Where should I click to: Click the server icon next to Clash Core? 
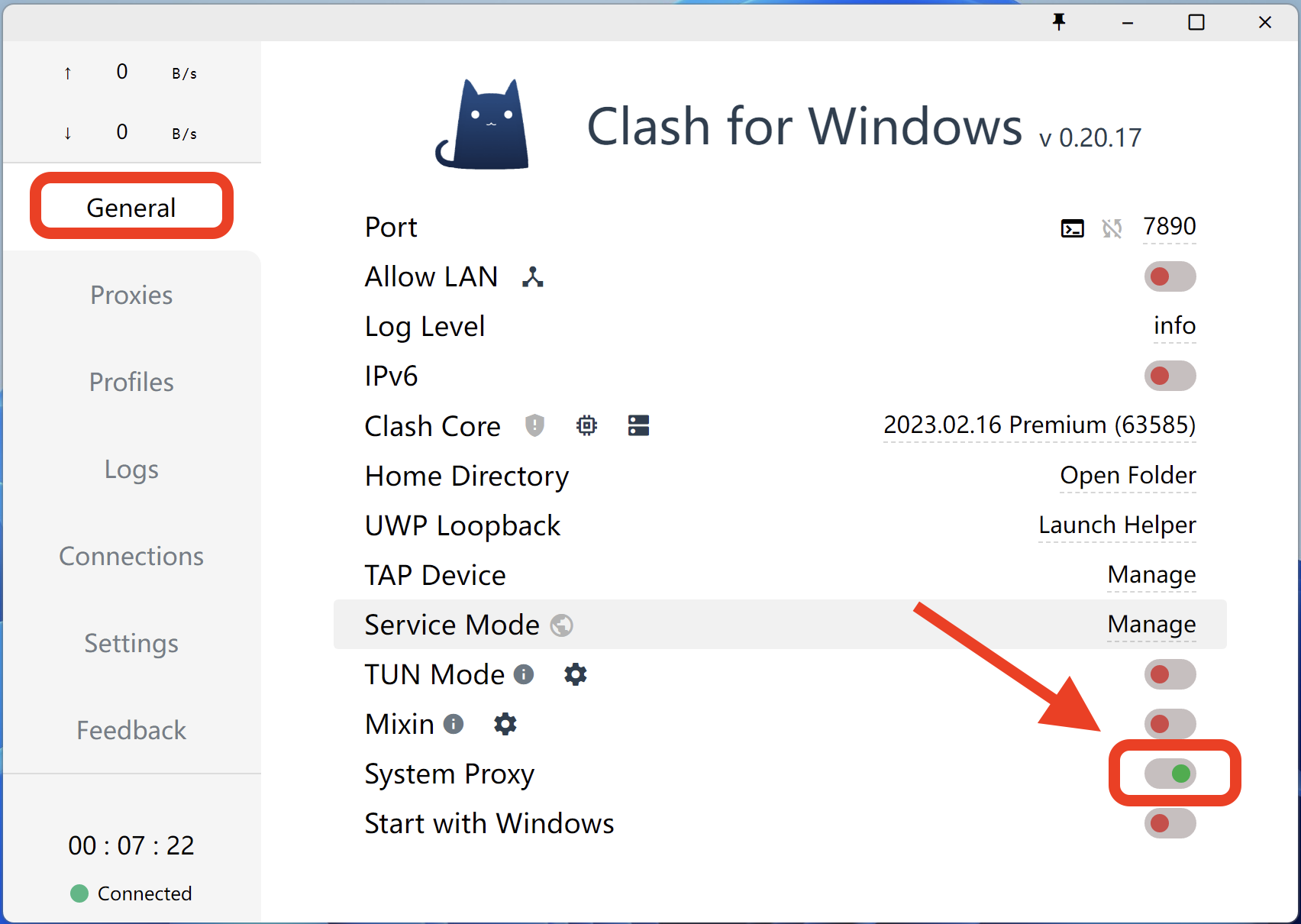638,425
